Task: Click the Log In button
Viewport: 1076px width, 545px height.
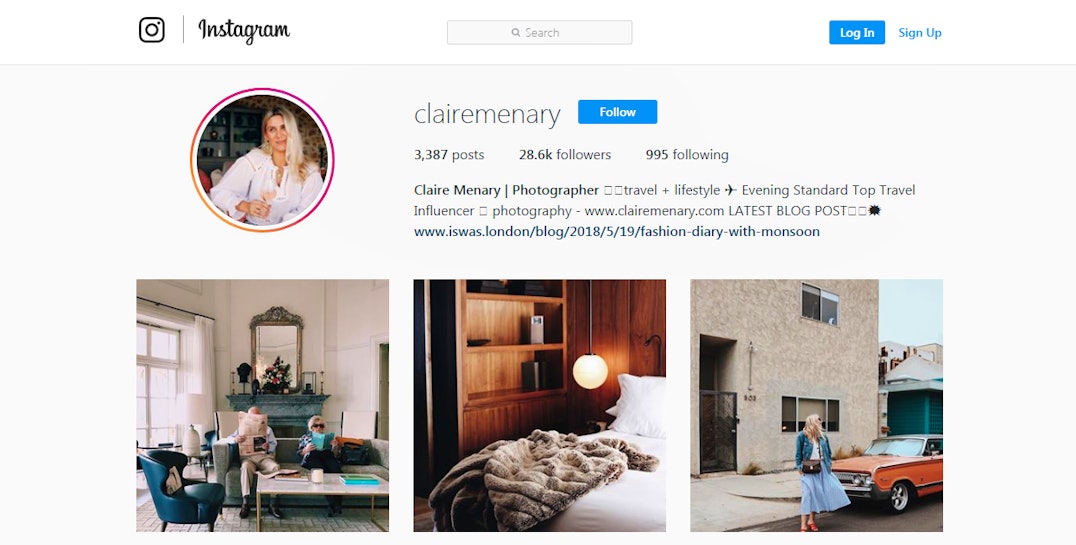Action: (856, 32)
